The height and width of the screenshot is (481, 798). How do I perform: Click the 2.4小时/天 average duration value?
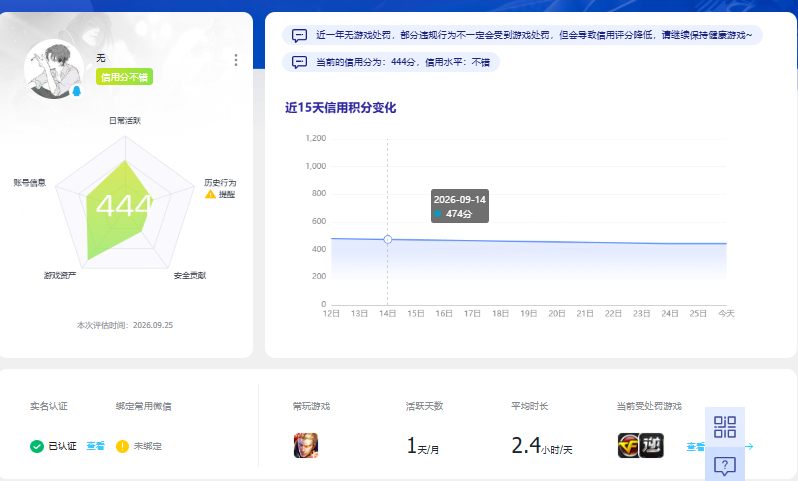click(542, 446)
